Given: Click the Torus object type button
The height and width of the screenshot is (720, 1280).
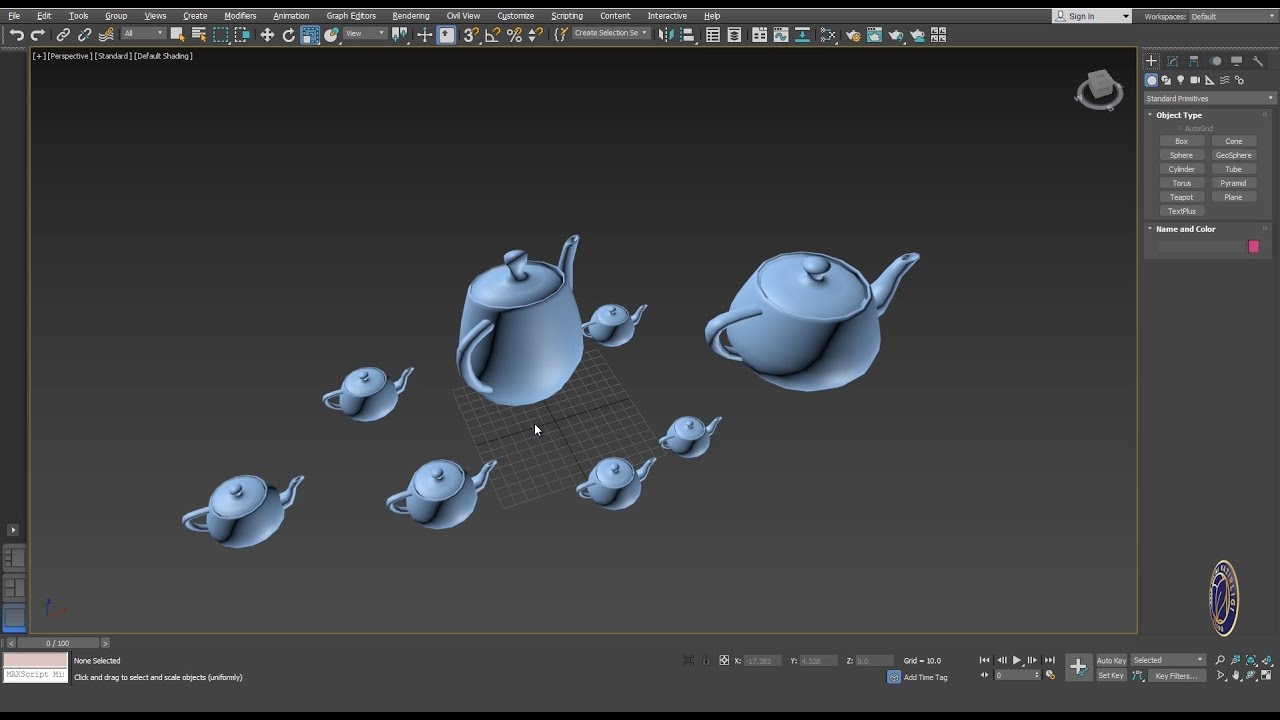Looking at the screenshot, I should click(1182, 183).
